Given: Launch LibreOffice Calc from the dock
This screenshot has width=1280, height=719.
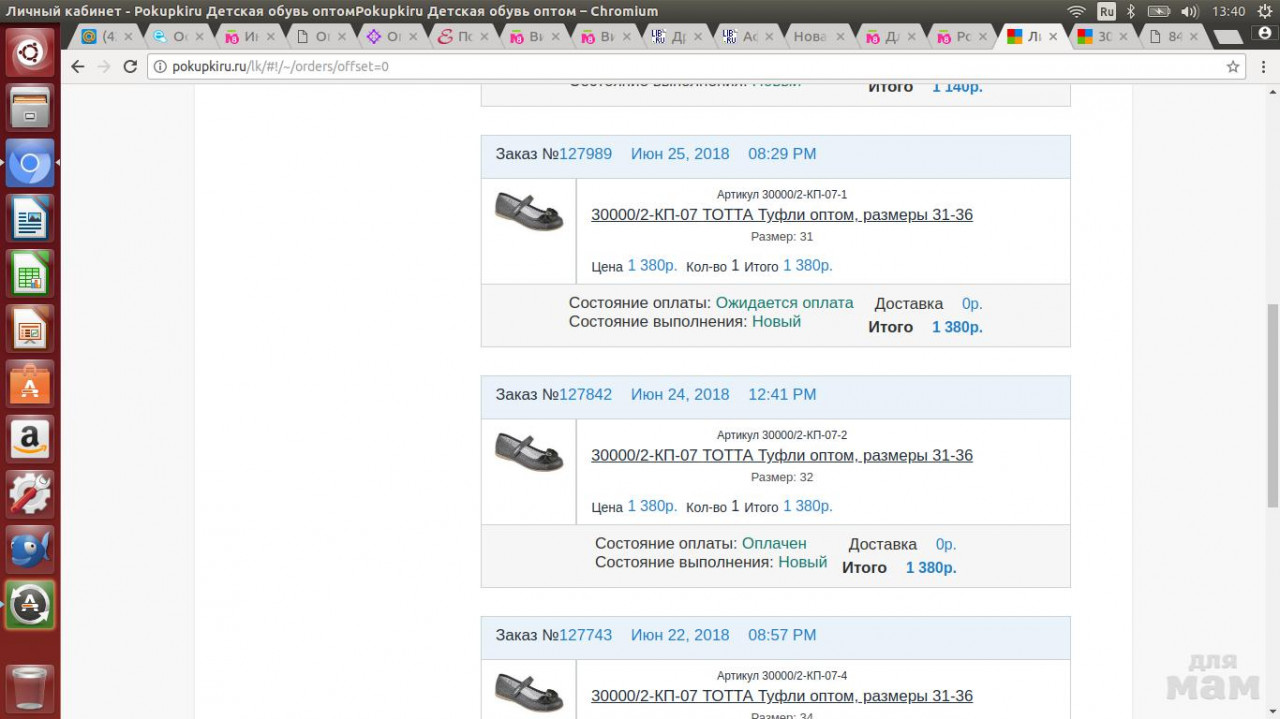Looking at the screenshot, I should (x=30, y=273).
